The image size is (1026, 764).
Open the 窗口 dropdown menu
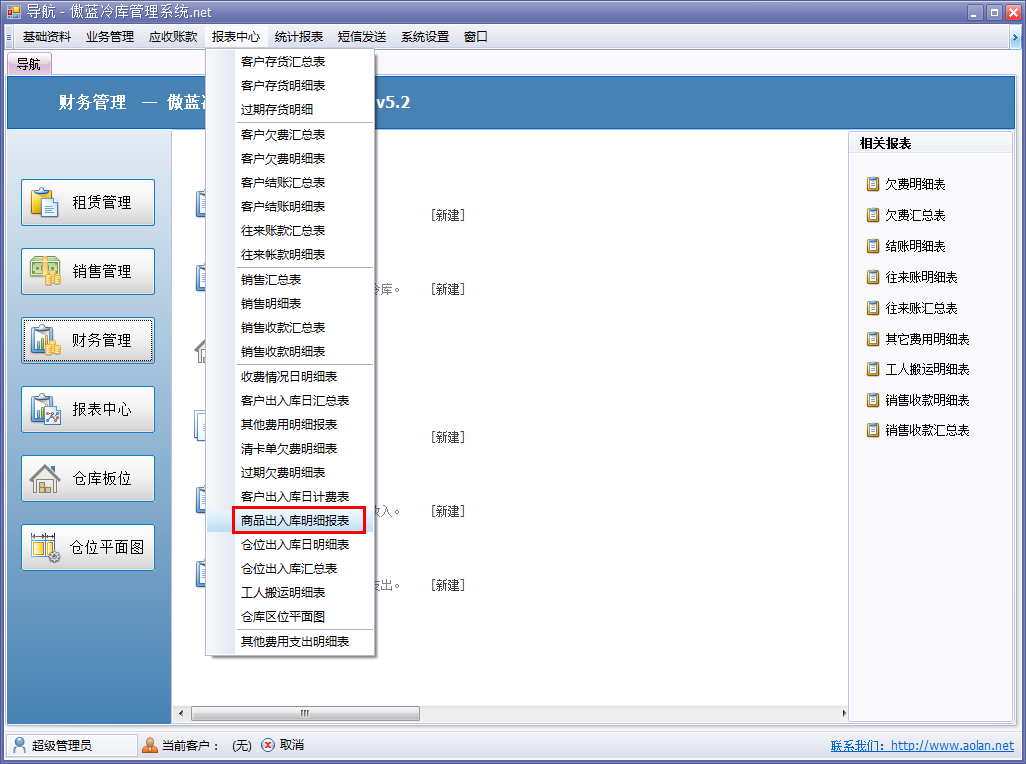point(475,35)
